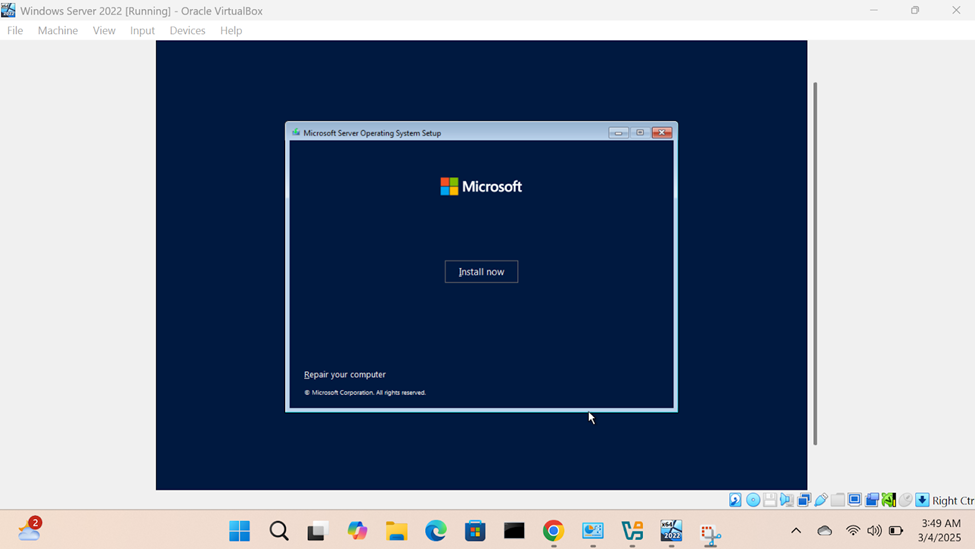Click the recording indicator icon in status bar

pyautogui.click(x=872, y=500)
